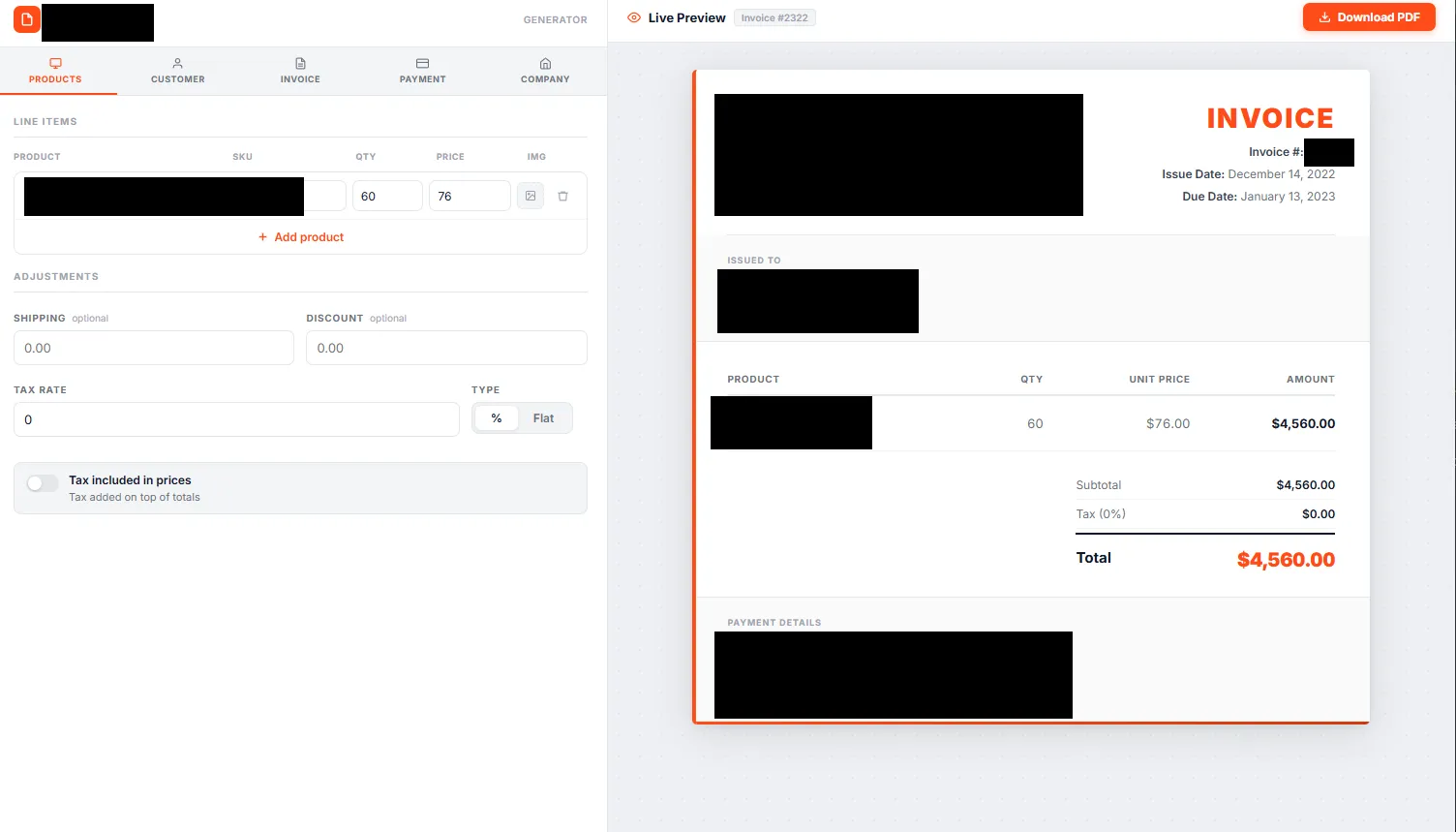The height and width of the screenshot is (832, 1456).
Task: Open the Payment tab
Action: [x=423, y=71]
